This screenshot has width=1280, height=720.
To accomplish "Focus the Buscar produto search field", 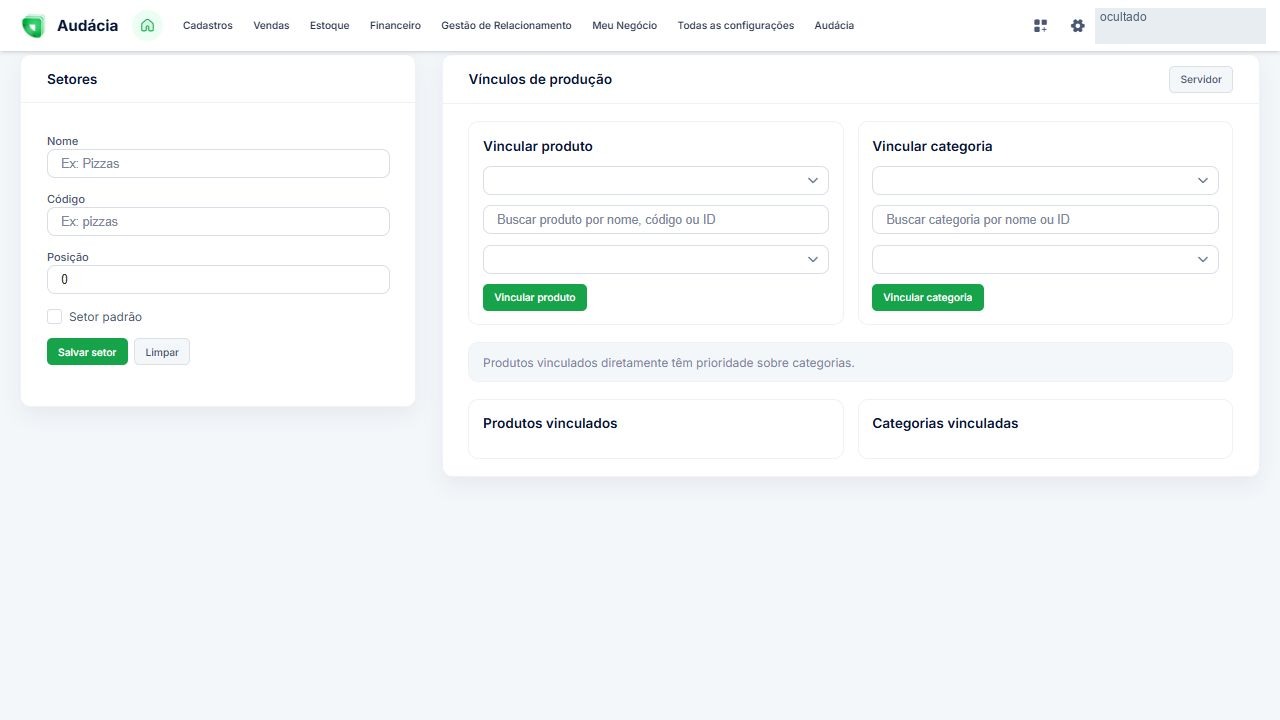I will (656, 220).
